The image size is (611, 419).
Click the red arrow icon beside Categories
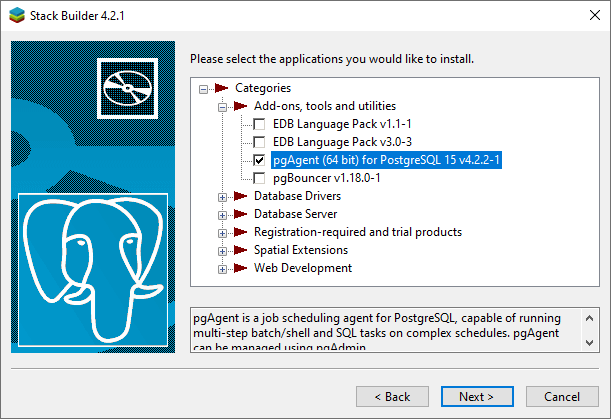click(221, 88)
